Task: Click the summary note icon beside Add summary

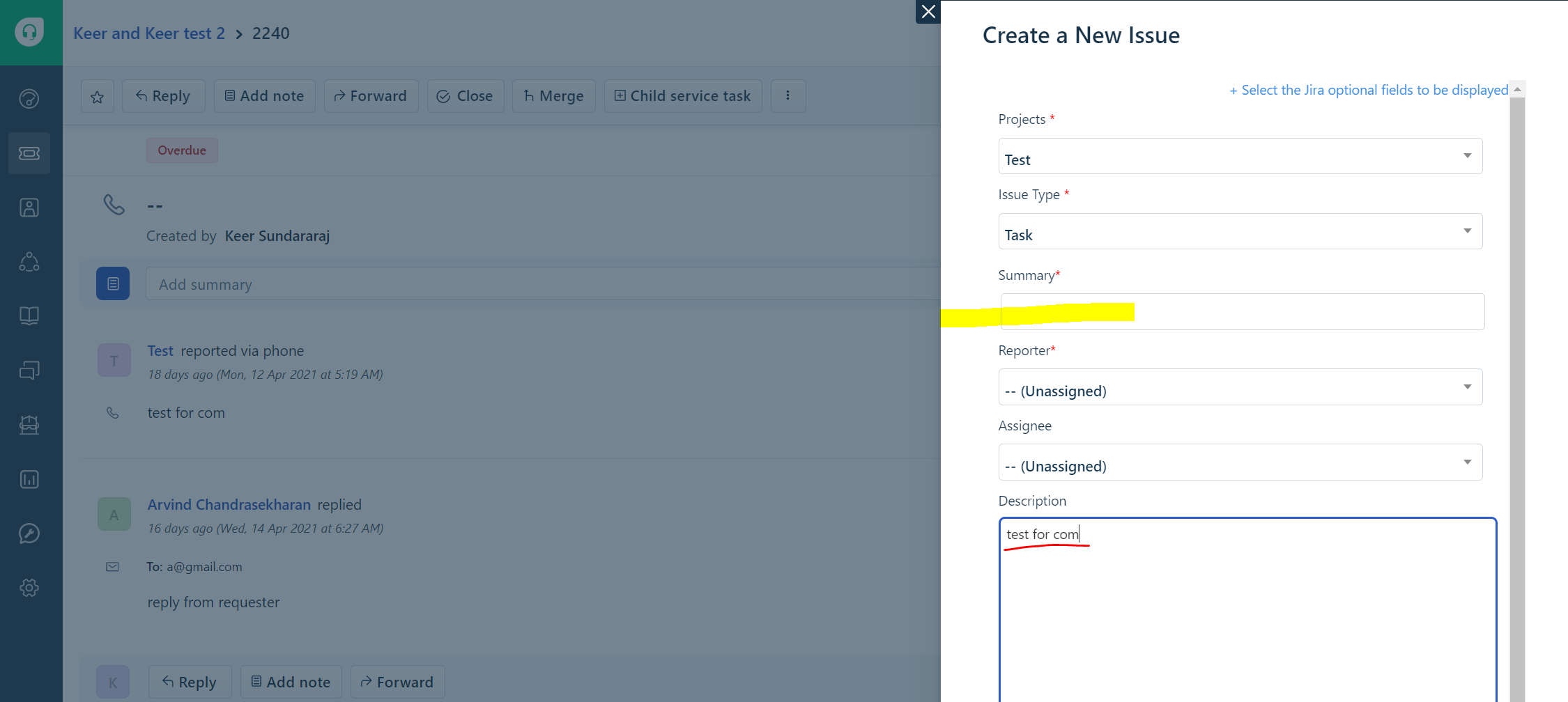Action: 113,283
